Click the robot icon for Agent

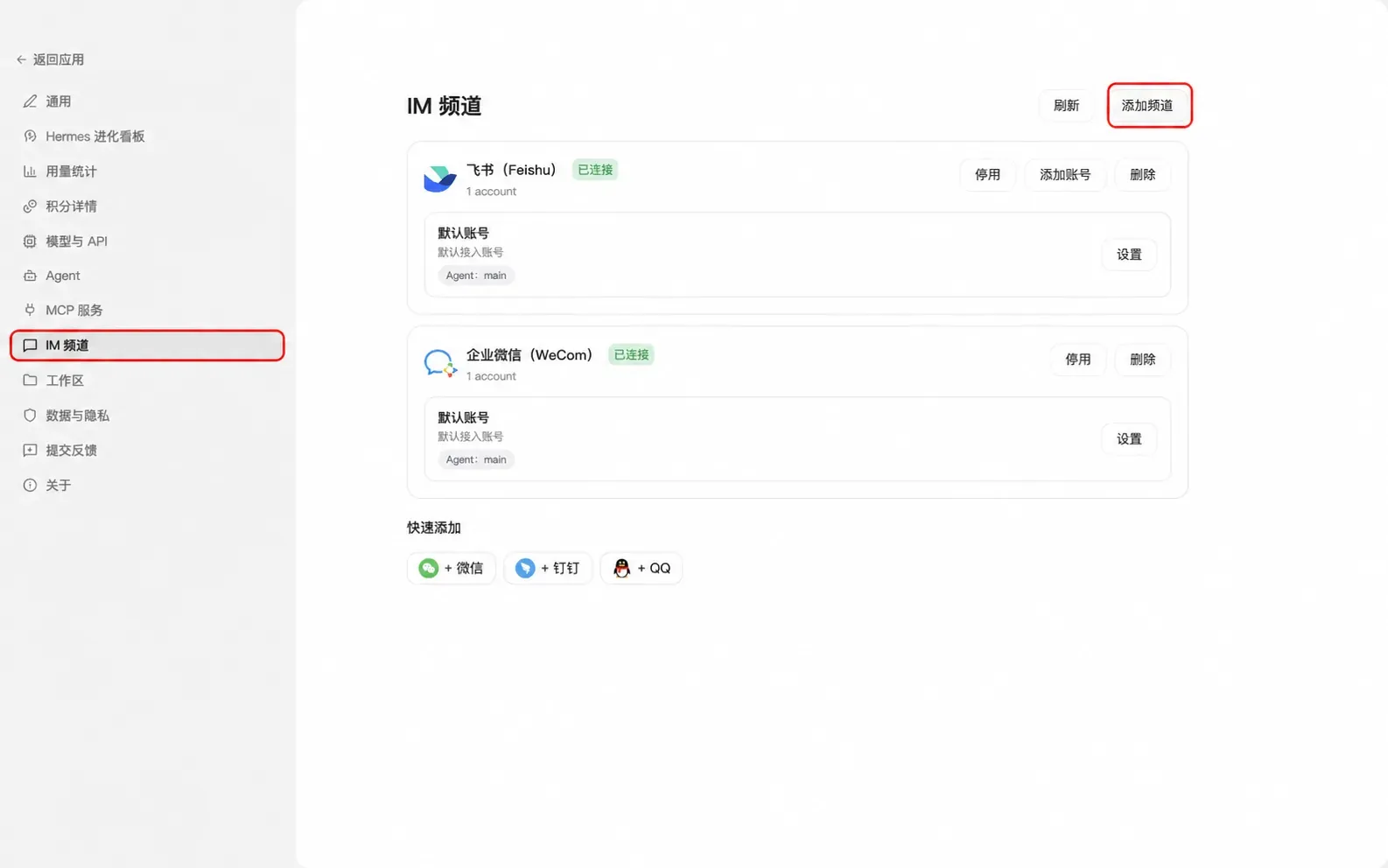[30, 276]
